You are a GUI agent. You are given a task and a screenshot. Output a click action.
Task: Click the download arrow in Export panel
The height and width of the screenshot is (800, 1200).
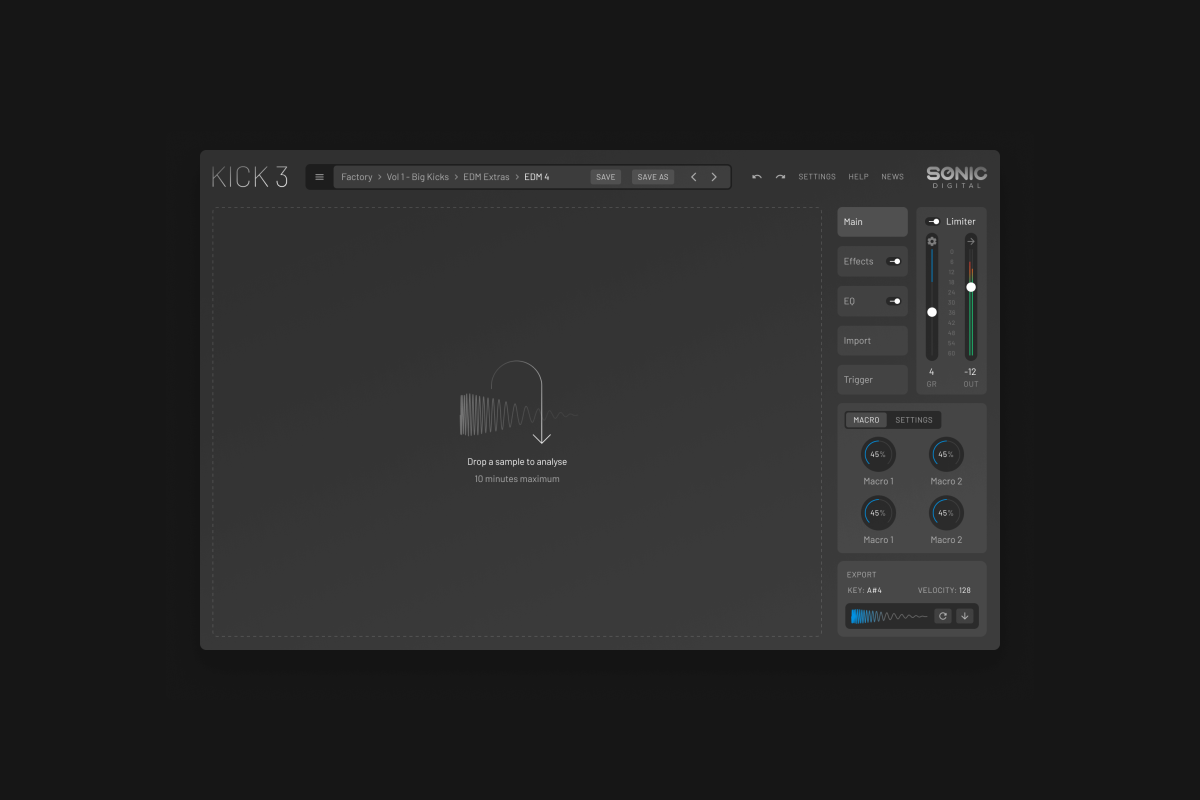pyautogui.click(x=965, y=616)
